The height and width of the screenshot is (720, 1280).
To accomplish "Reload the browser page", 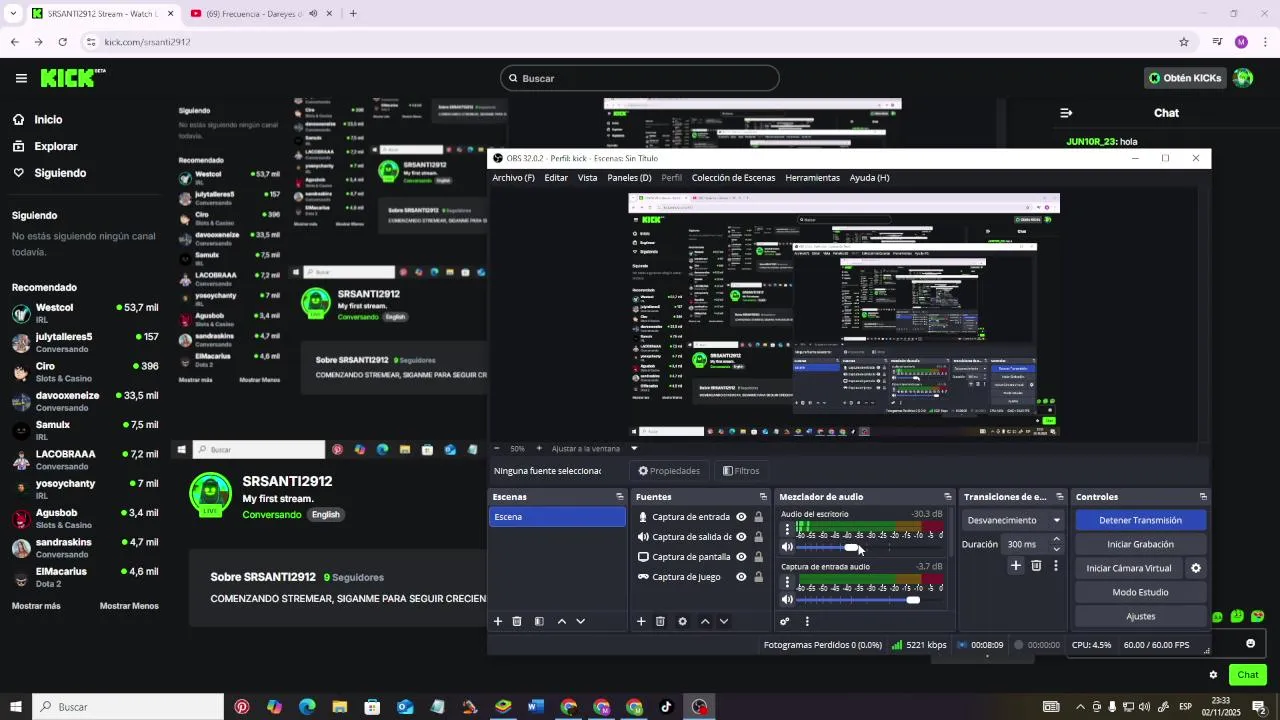I will (x=63, y=42).
